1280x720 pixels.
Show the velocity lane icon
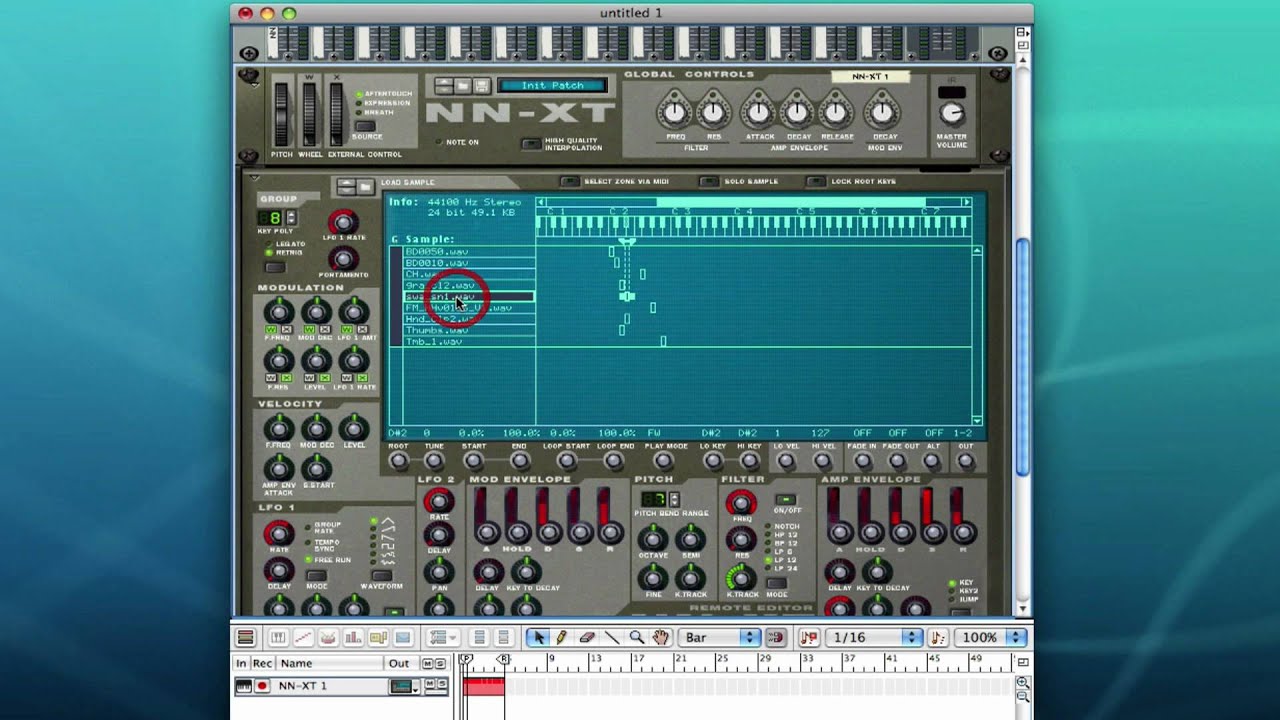[353, 637]
